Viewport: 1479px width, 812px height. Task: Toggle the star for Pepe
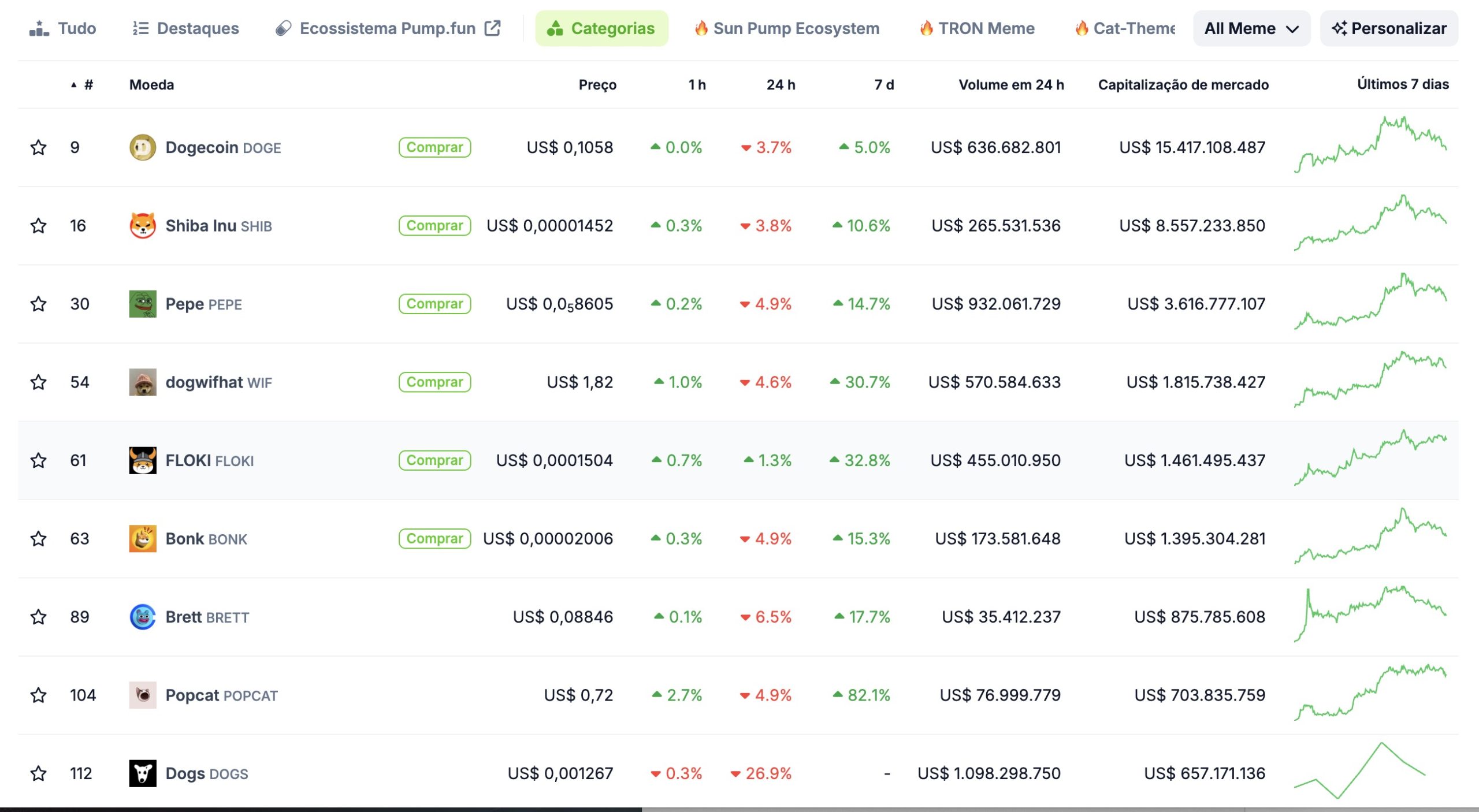click(x=39, y=304)
